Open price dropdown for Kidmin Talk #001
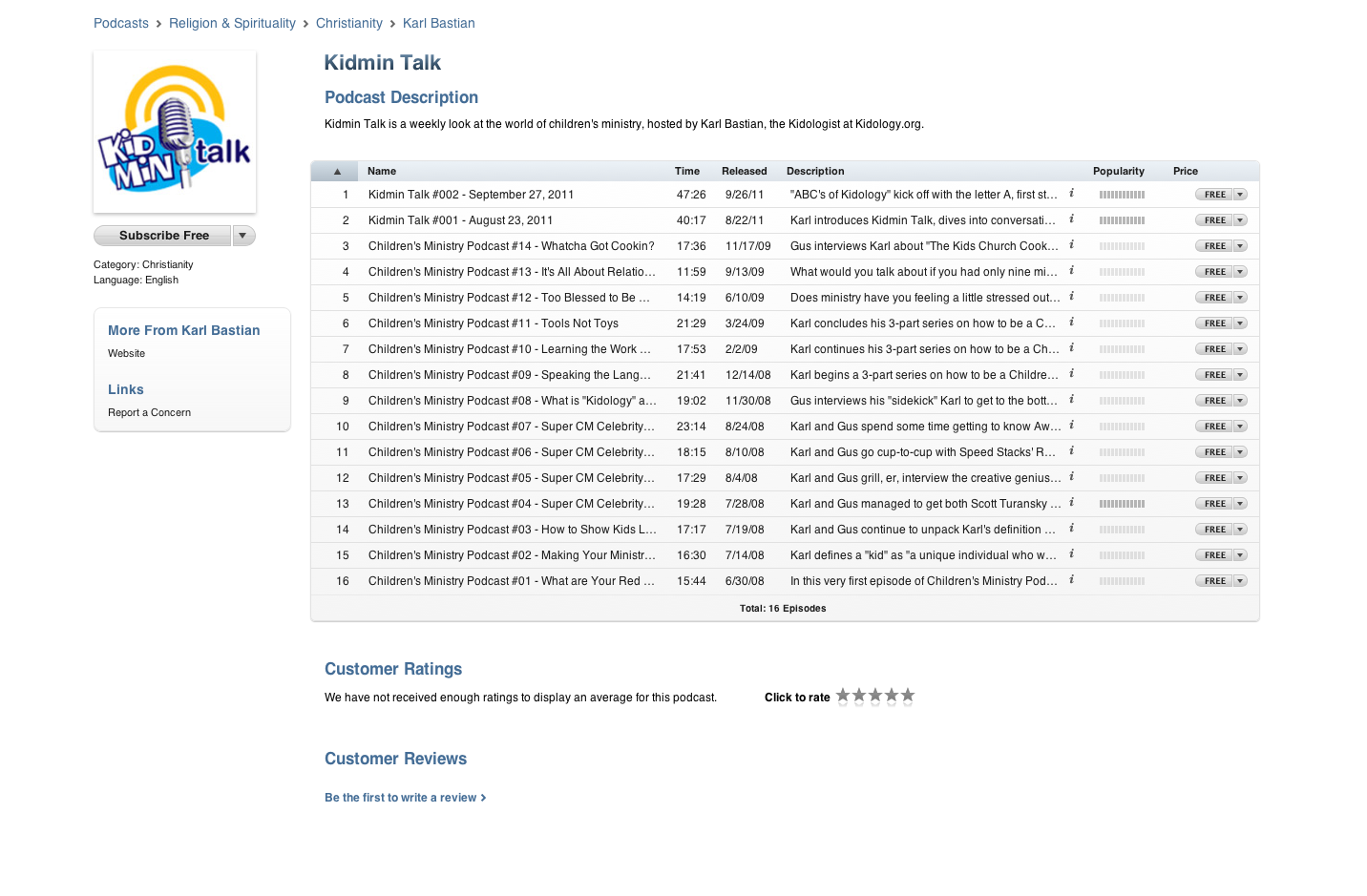 click(x=1240, y=220)
